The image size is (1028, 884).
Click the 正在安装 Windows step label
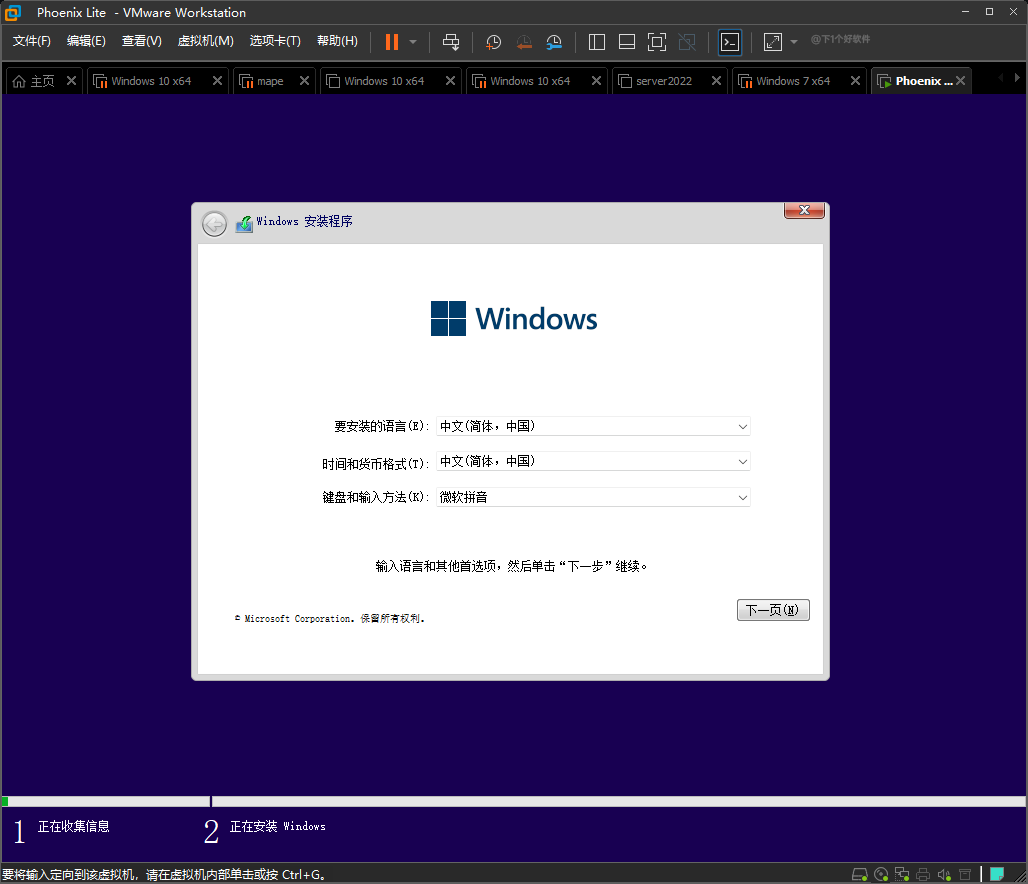click(277, 826)
